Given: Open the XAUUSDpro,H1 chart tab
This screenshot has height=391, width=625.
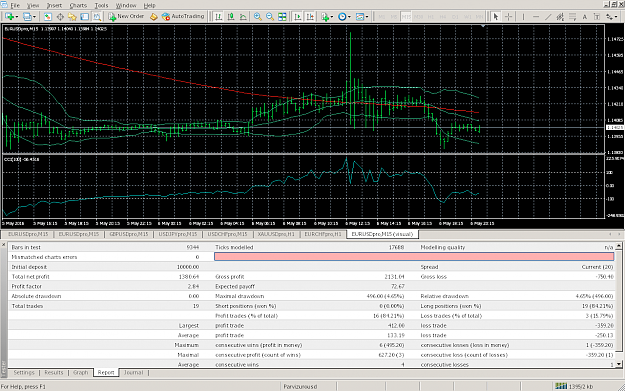Looking at the screenshot, I should click(276, 234).
